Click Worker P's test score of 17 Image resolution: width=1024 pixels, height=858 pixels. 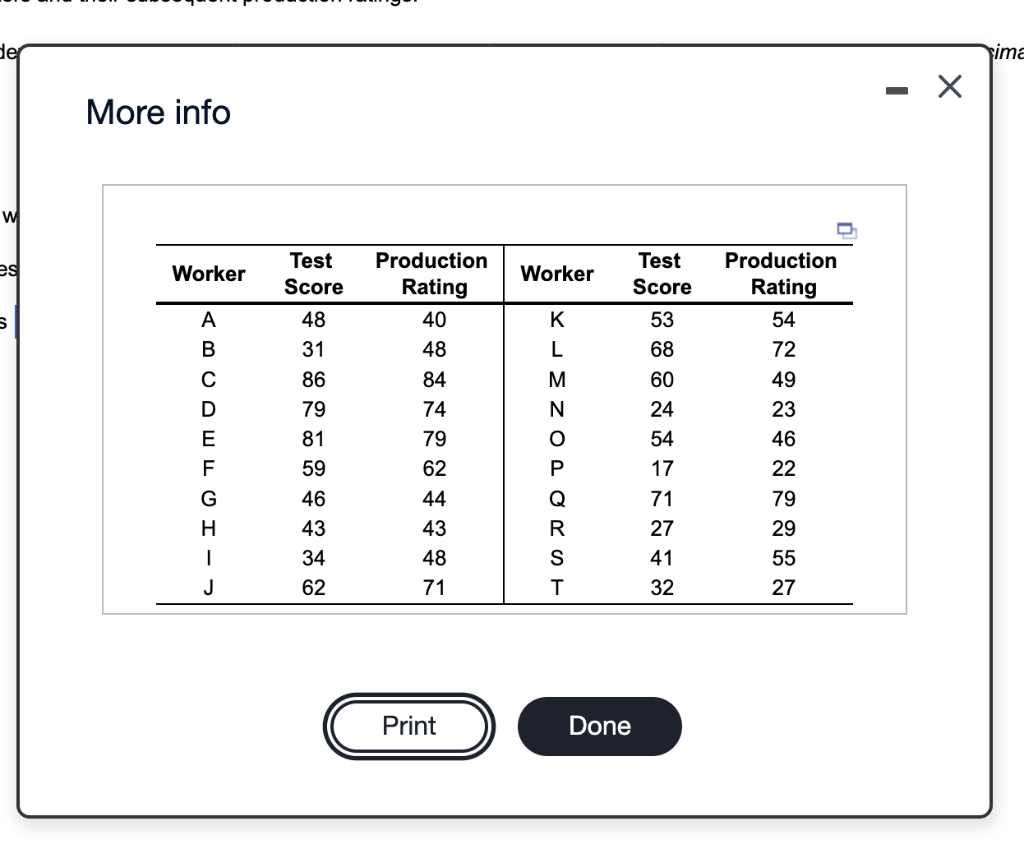click(x=660, y=468)
